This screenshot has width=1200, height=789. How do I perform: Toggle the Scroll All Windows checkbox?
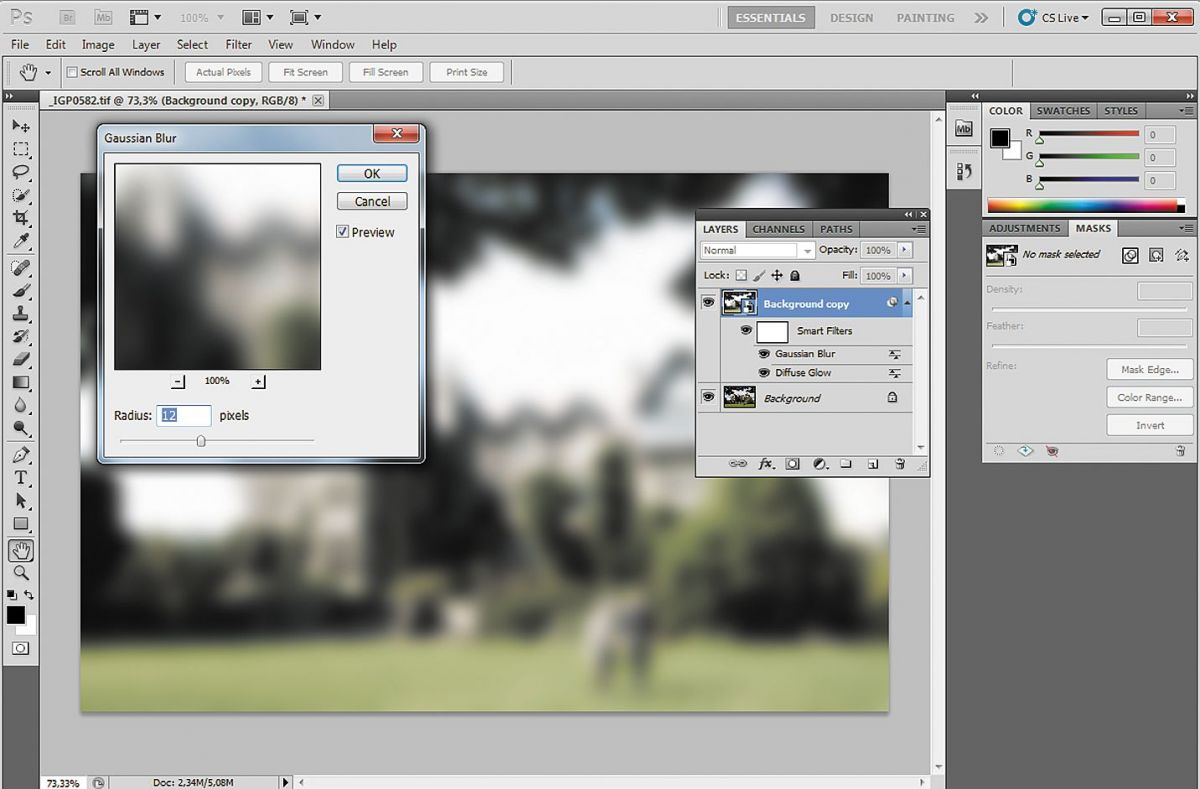click(x=72, y=72)
